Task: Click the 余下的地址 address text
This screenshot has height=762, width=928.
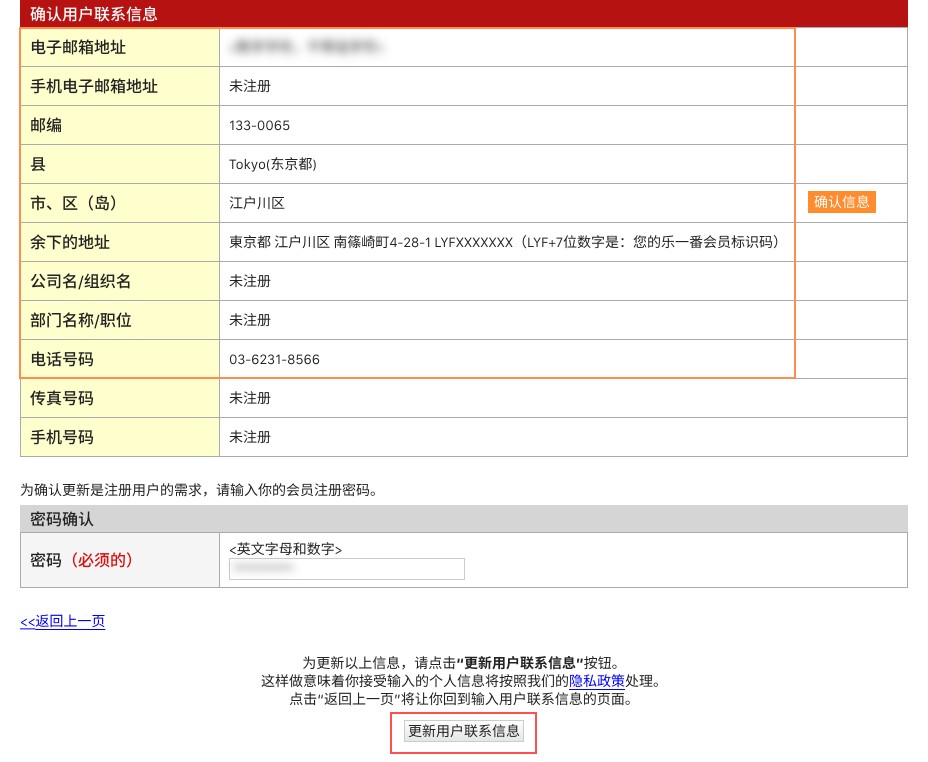Action: 504,242
